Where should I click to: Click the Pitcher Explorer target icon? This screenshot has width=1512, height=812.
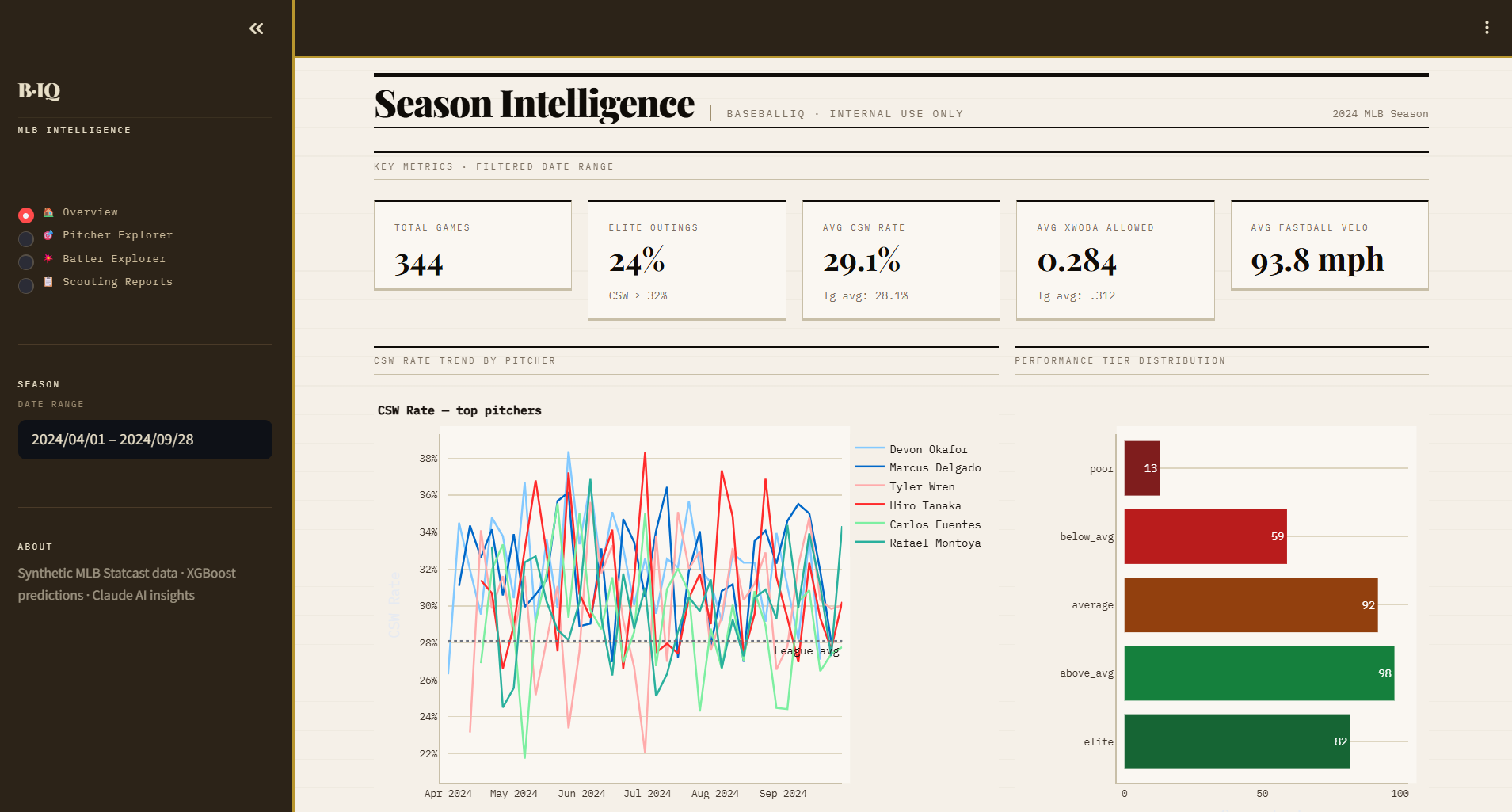coord(48,235)
